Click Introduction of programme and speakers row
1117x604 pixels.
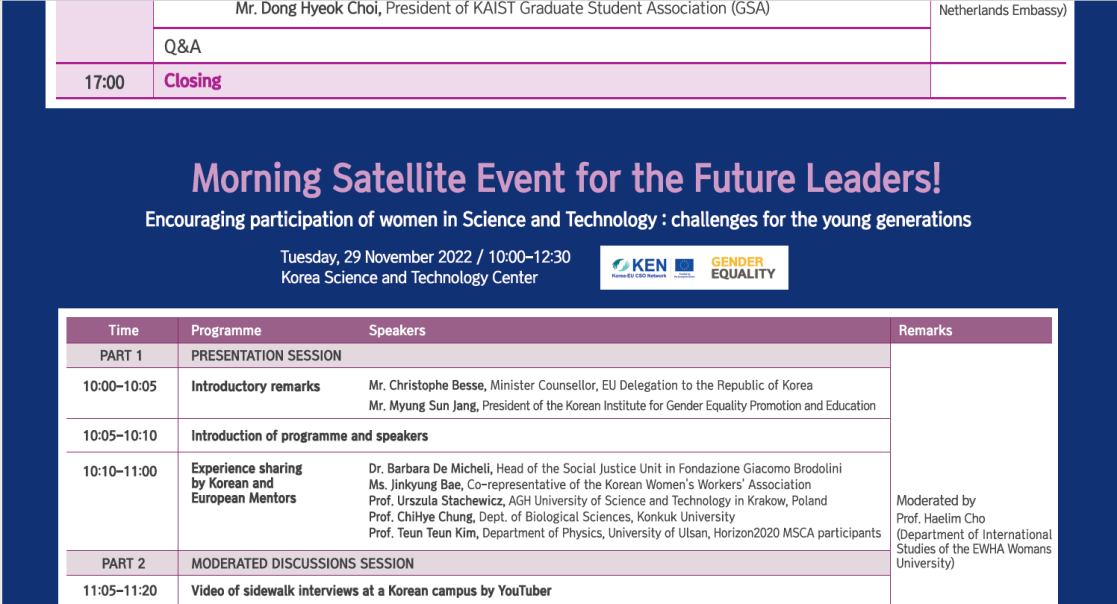coord(309,436)
